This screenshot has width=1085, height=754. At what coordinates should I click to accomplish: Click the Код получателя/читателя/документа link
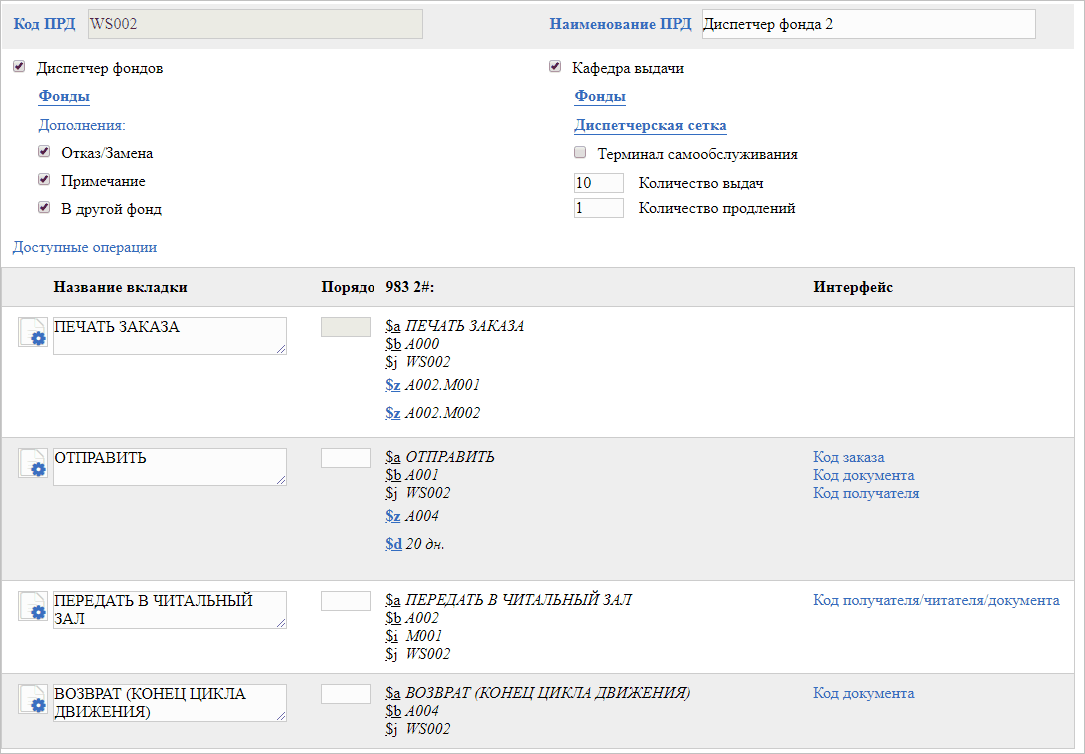(x=936, y=600)
